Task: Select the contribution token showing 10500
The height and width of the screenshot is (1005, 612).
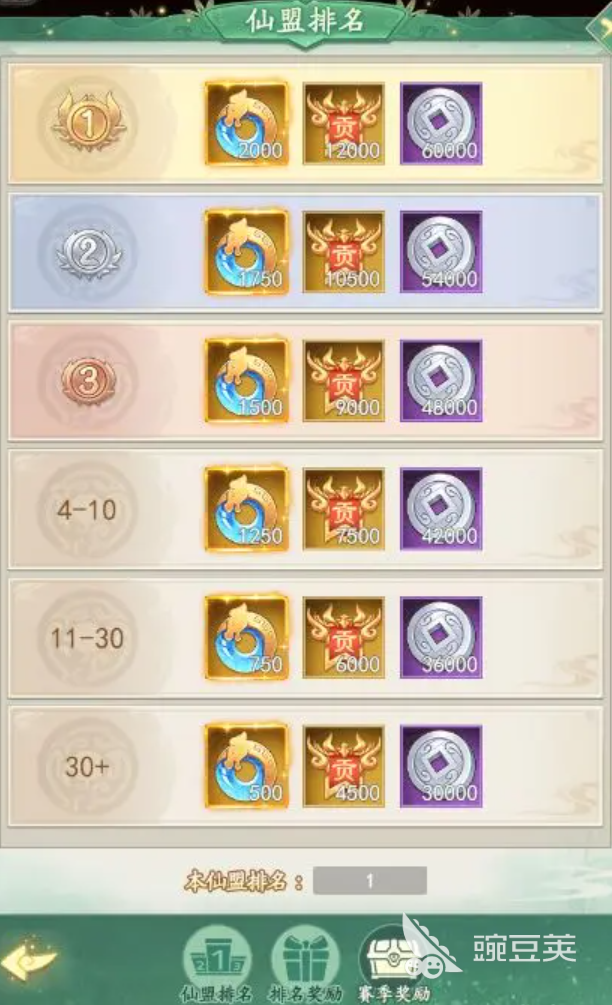Action: [343, 253]
